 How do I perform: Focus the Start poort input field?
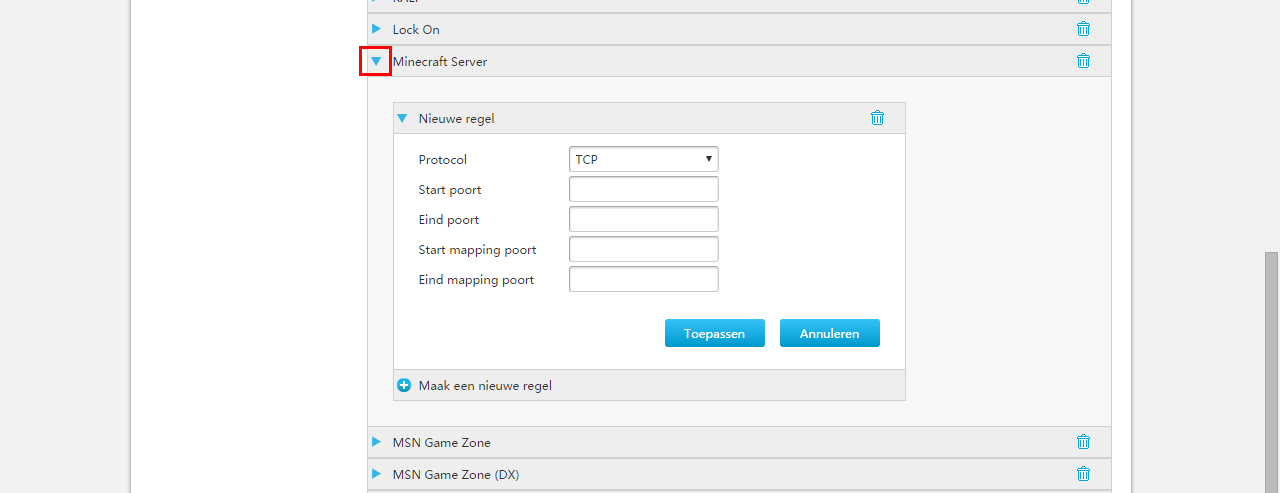pyautogui.click(x=643, y=189)
